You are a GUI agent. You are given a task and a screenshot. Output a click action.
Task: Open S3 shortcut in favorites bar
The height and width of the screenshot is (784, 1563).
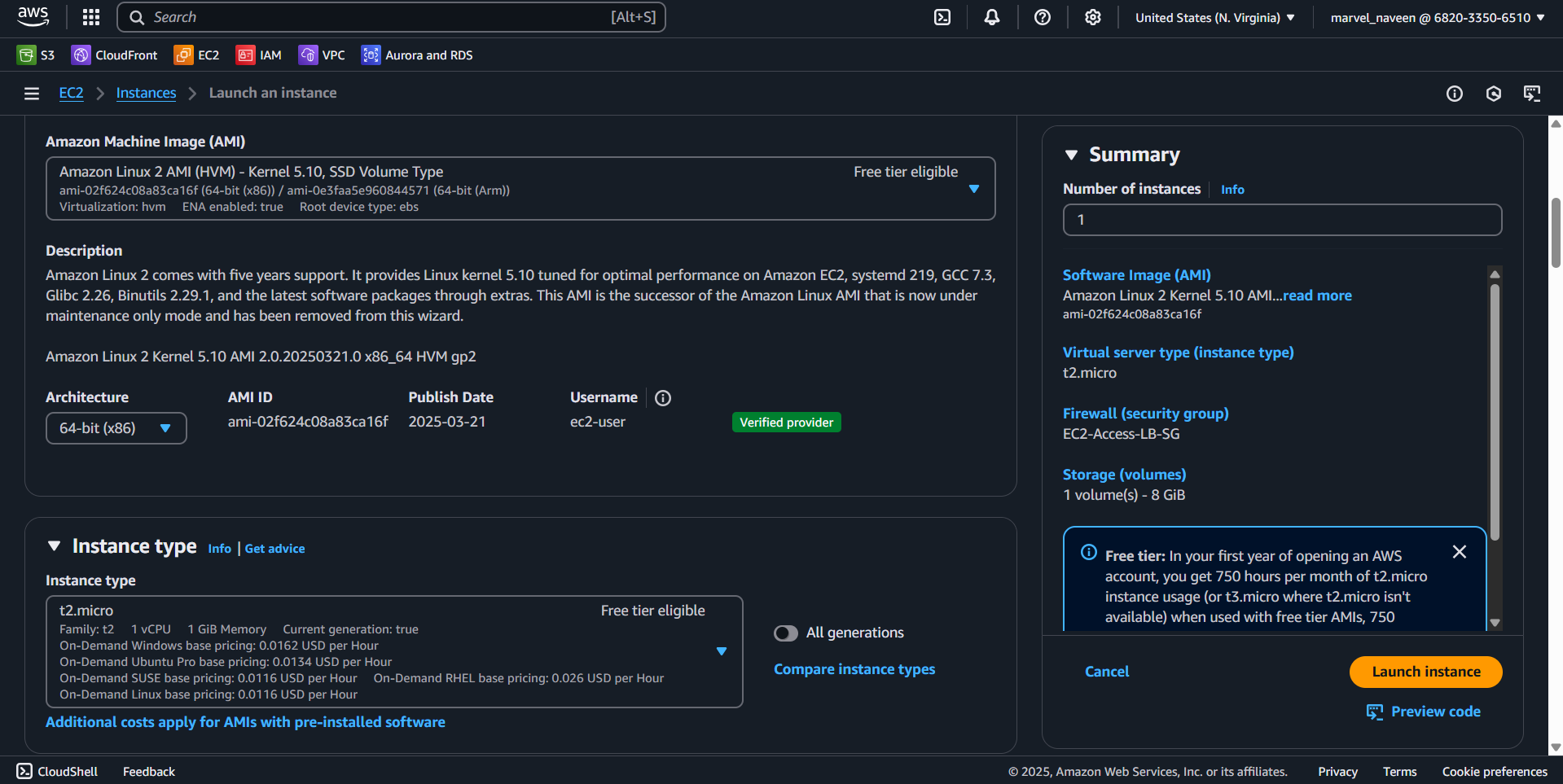[37, 55]
